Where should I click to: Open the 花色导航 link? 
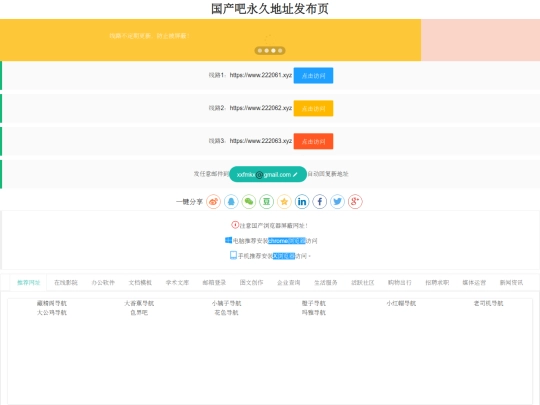click(227, 313)
